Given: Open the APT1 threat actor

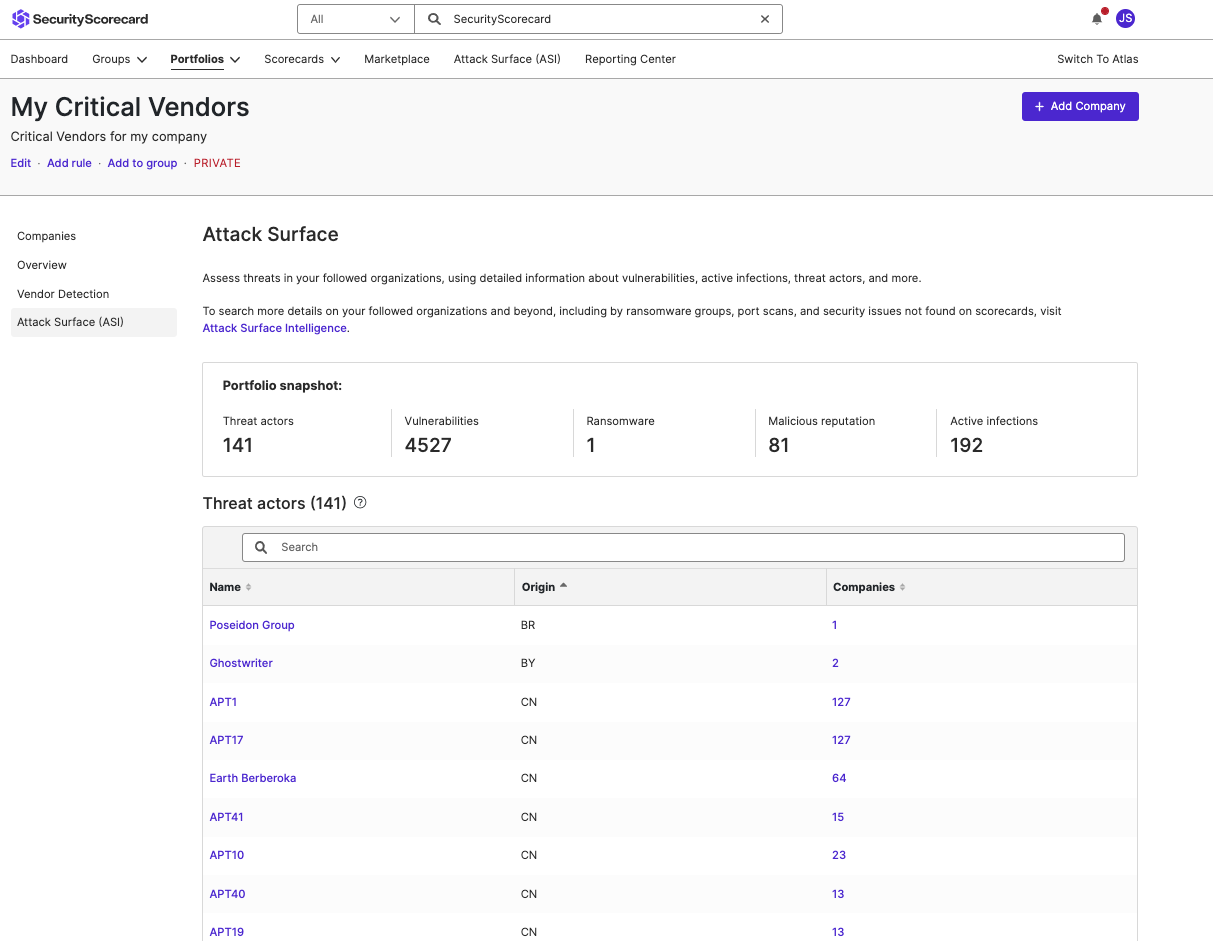Looking at the screenshot, I should coord(223,702).
